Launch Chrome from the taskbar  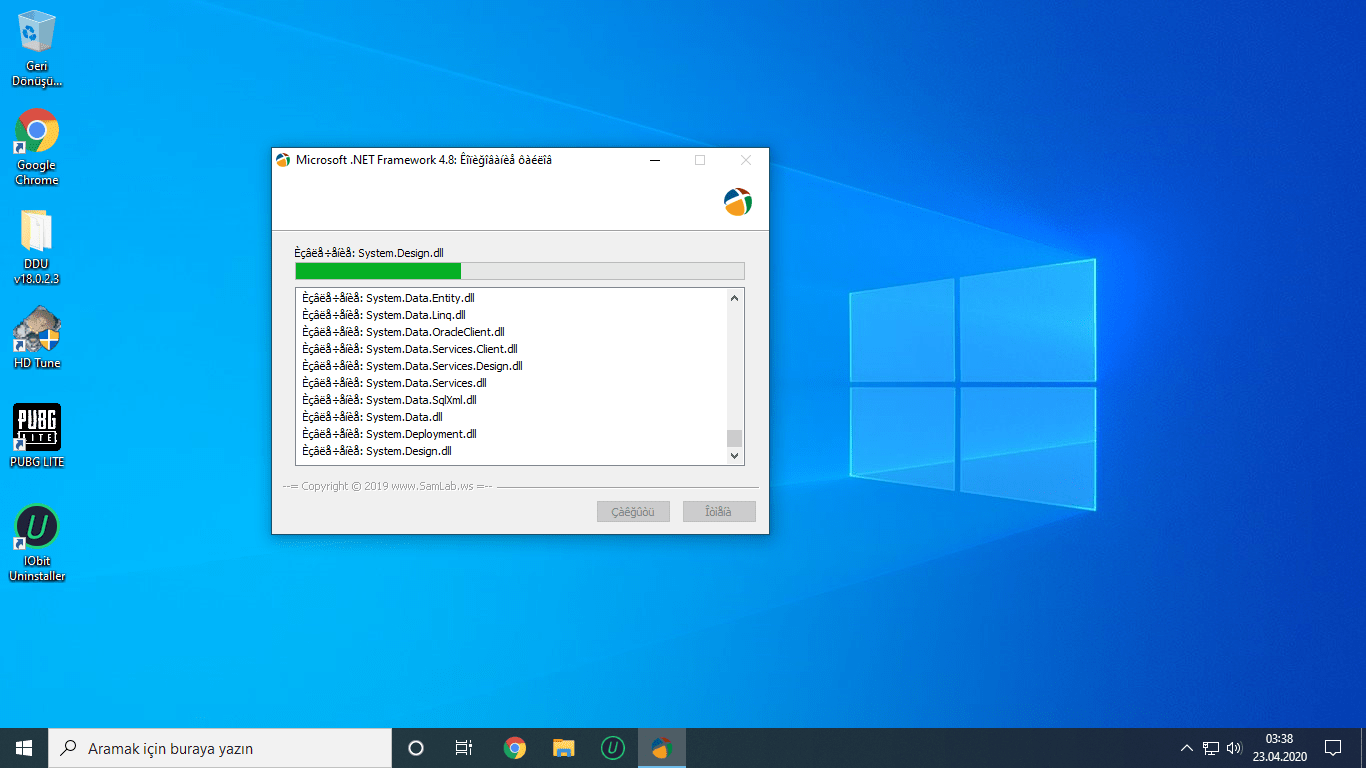click(x=515, y=748)
